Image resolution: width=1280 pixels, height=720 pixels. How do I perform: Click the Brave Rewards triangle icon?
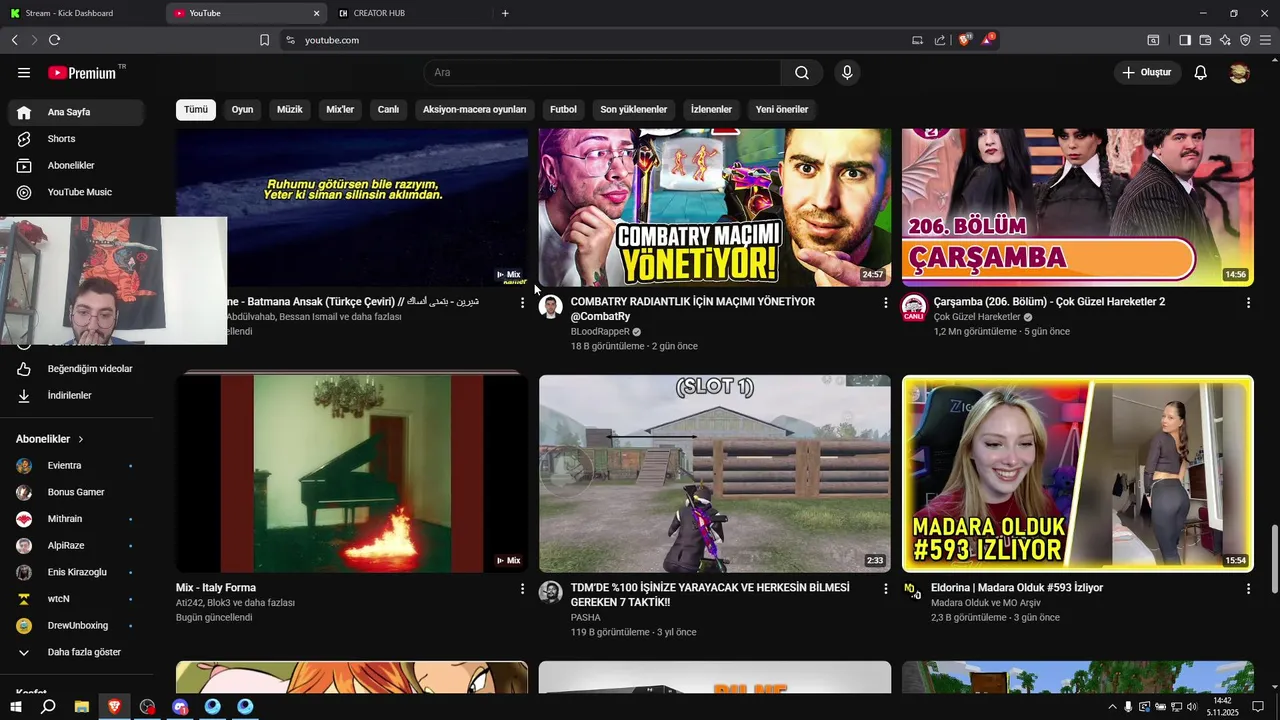tap(988, 39)
